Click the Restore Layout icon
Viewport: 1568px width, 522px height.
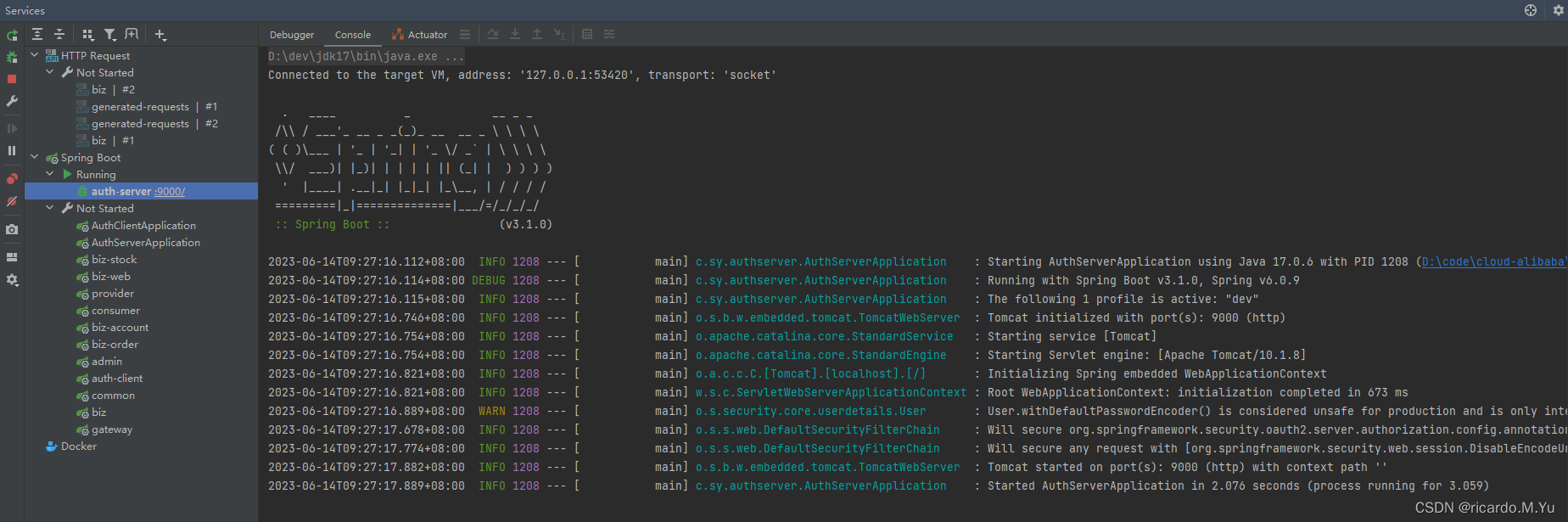(x=12, y=257)
